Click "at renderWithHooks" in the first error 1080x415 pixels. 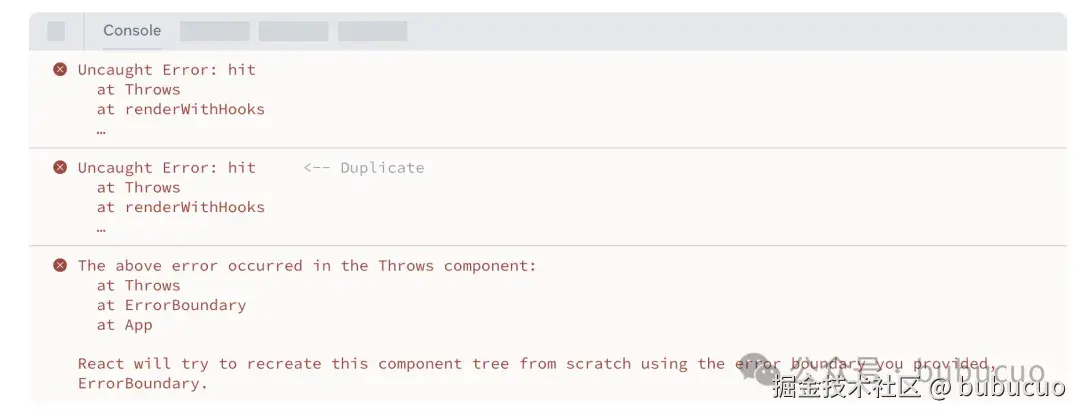coord(181,109)
